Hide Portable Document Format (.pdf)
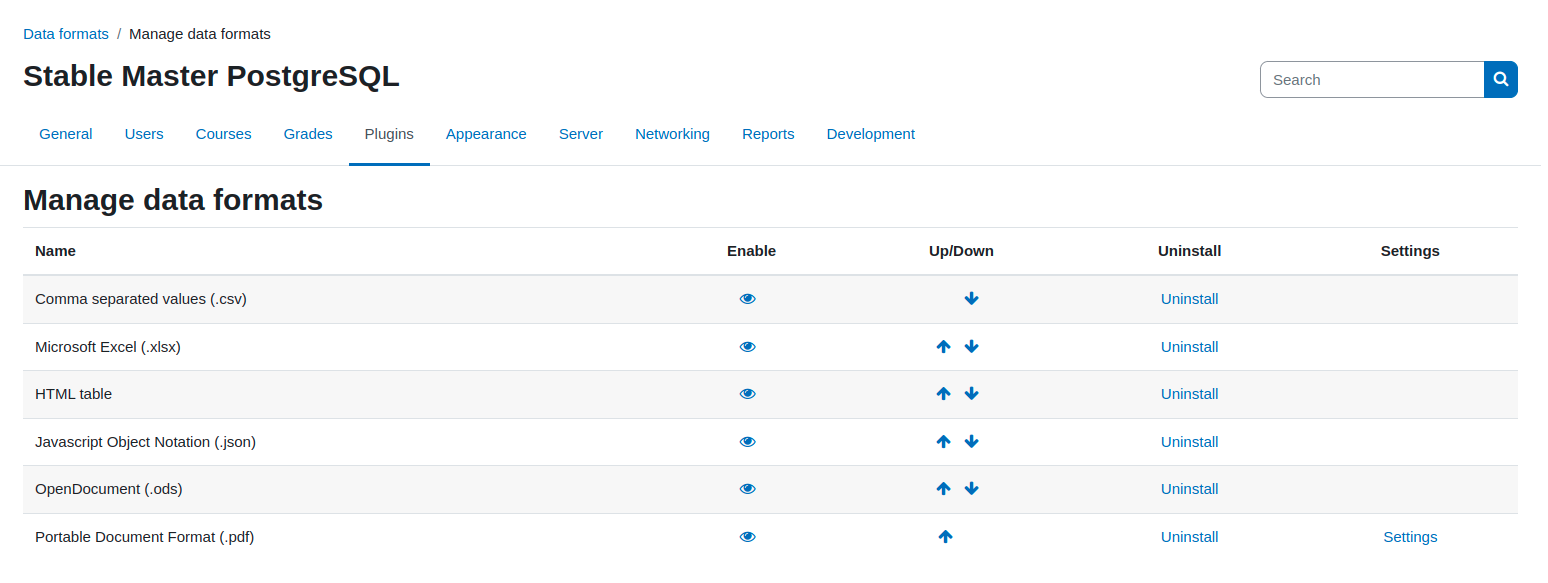The height and width of the screenshot is (583, 1548). [x=748, y=537]
